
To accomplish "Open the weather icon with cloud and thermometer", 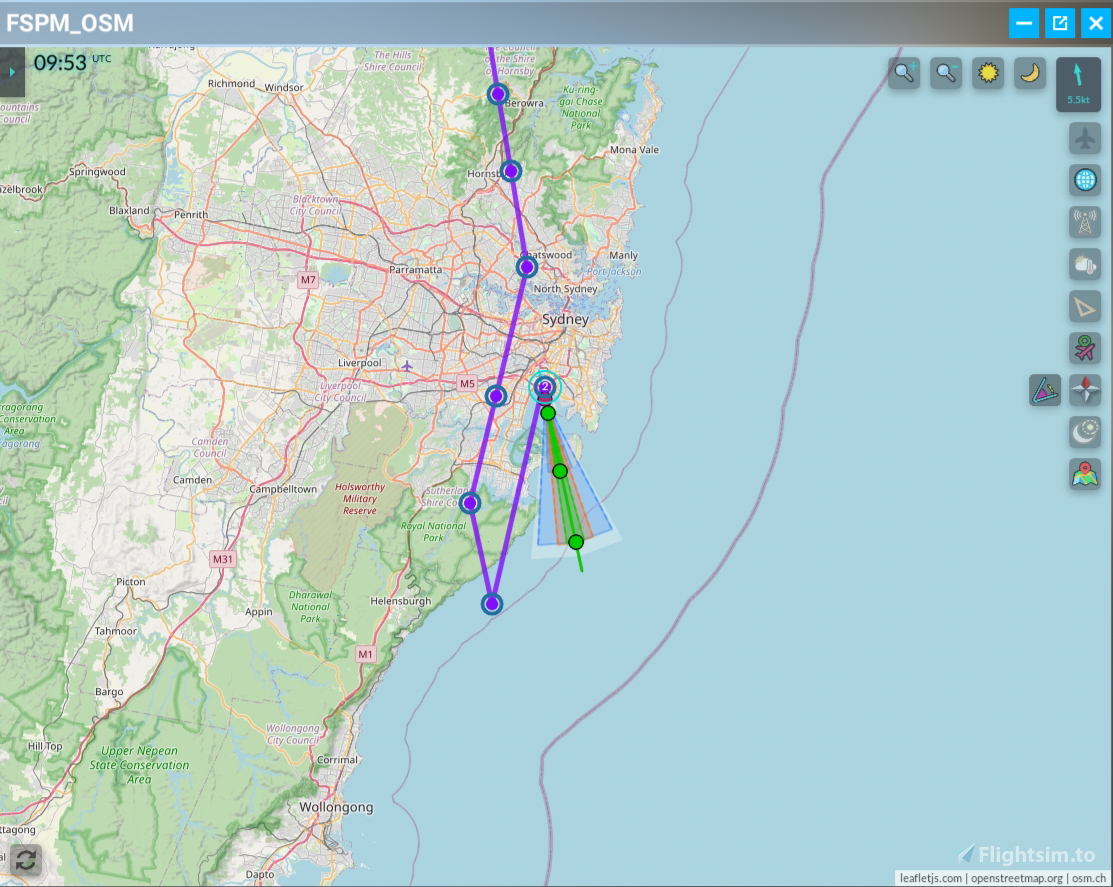I will 1086,266.
